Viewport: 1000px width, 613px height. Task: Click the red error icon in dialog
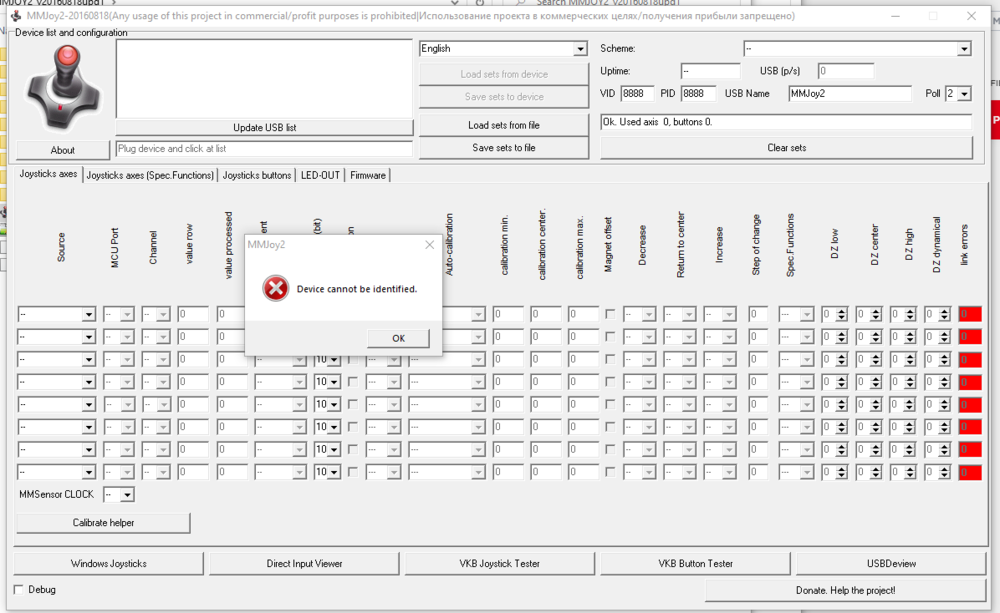(x=276, y=289)
